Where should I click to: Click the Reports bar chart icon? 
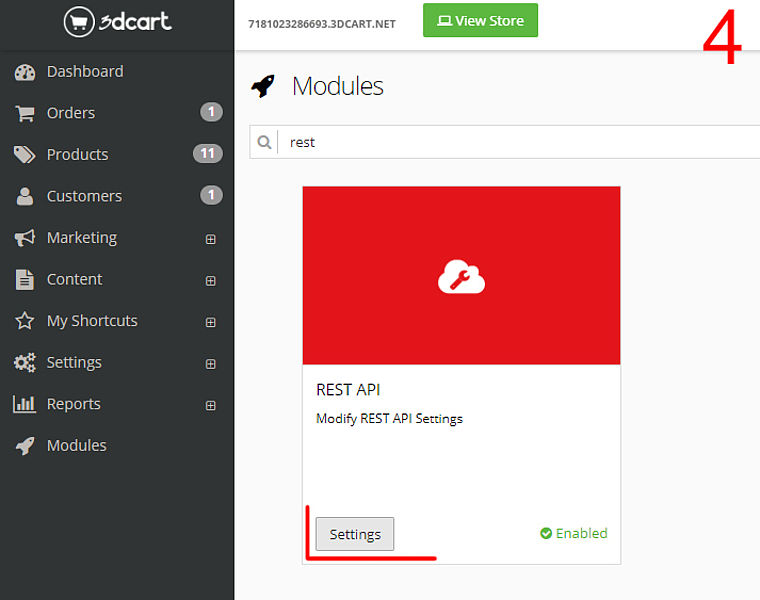point(25,404)
